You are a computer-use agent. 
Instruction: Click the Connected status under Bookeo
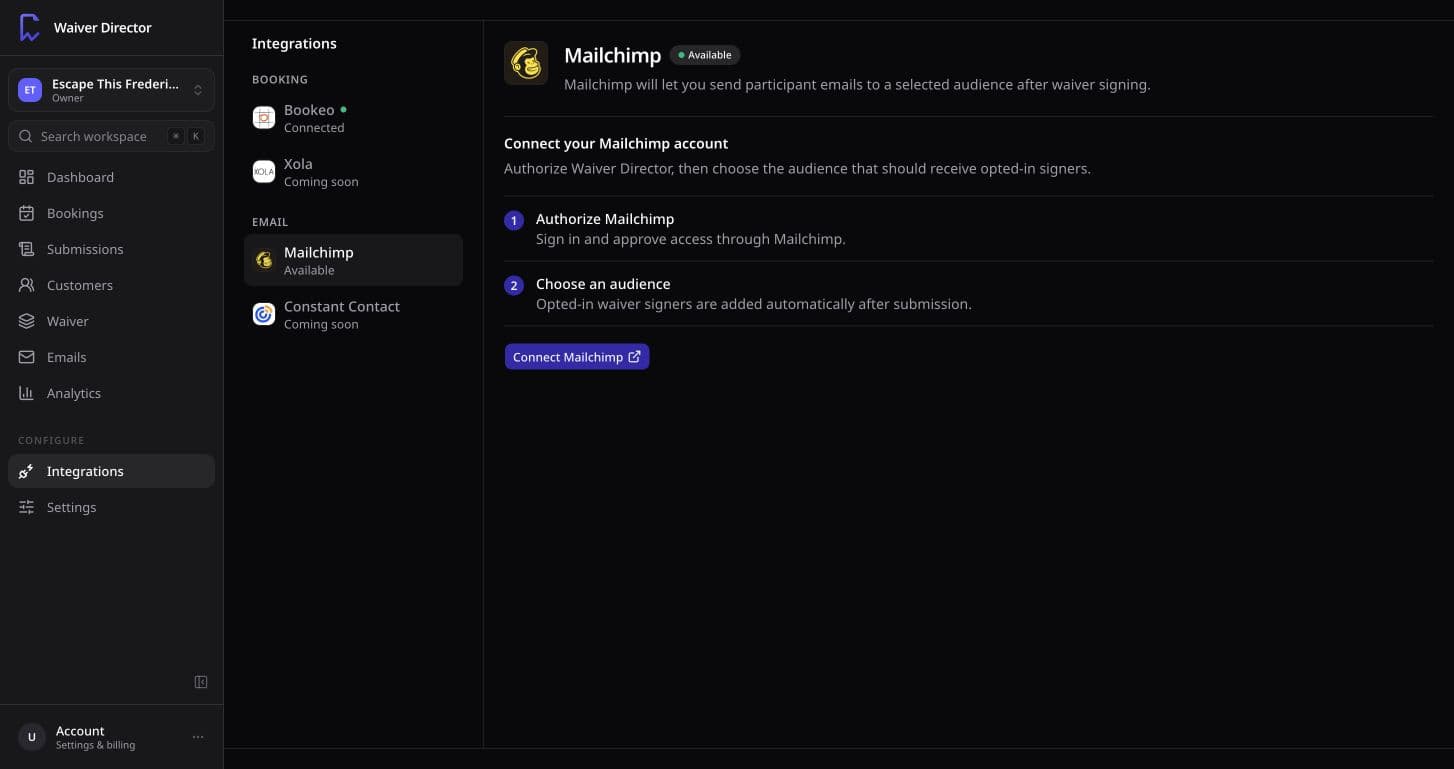[314, 128]
